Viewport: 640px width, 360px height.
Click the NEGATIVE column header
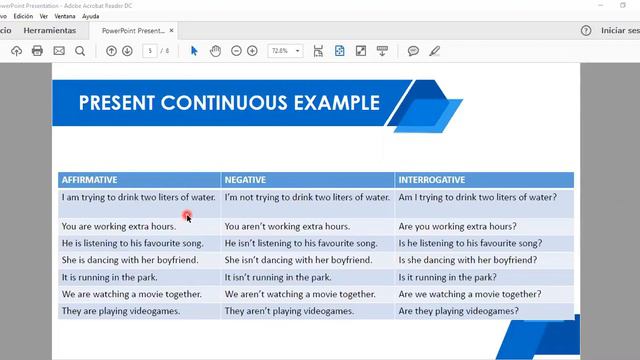point(245,180)
